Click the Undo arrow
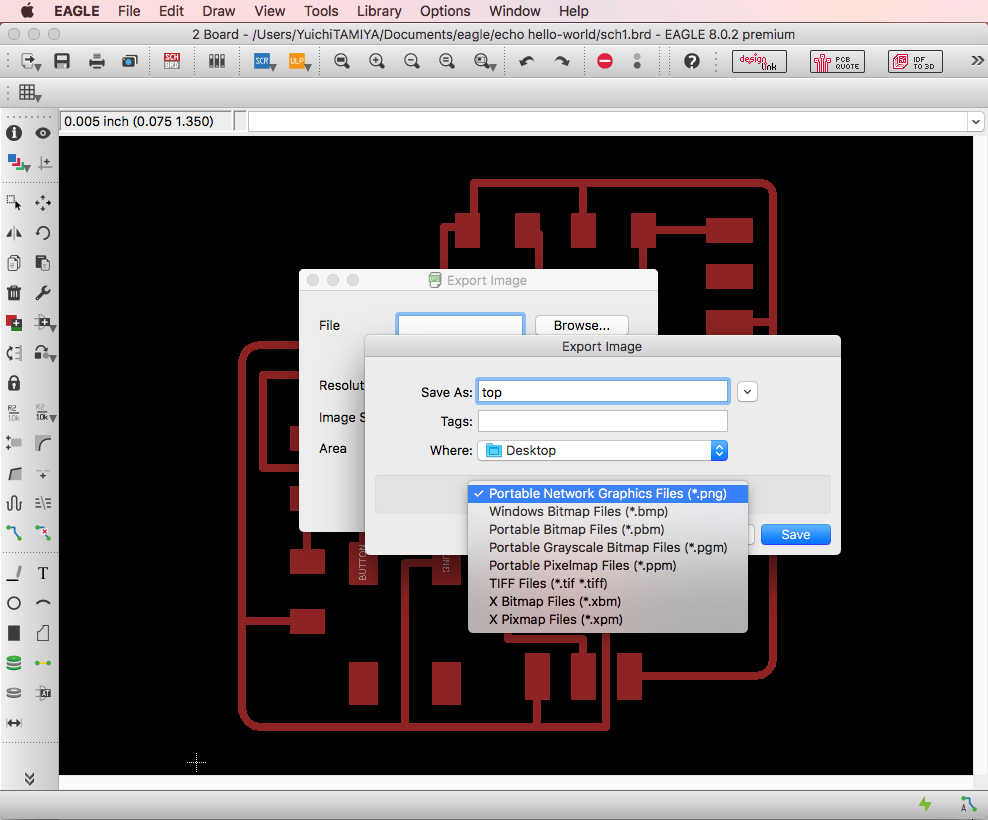The height and width of the screenshot is (820, 988). pos(526,61)
